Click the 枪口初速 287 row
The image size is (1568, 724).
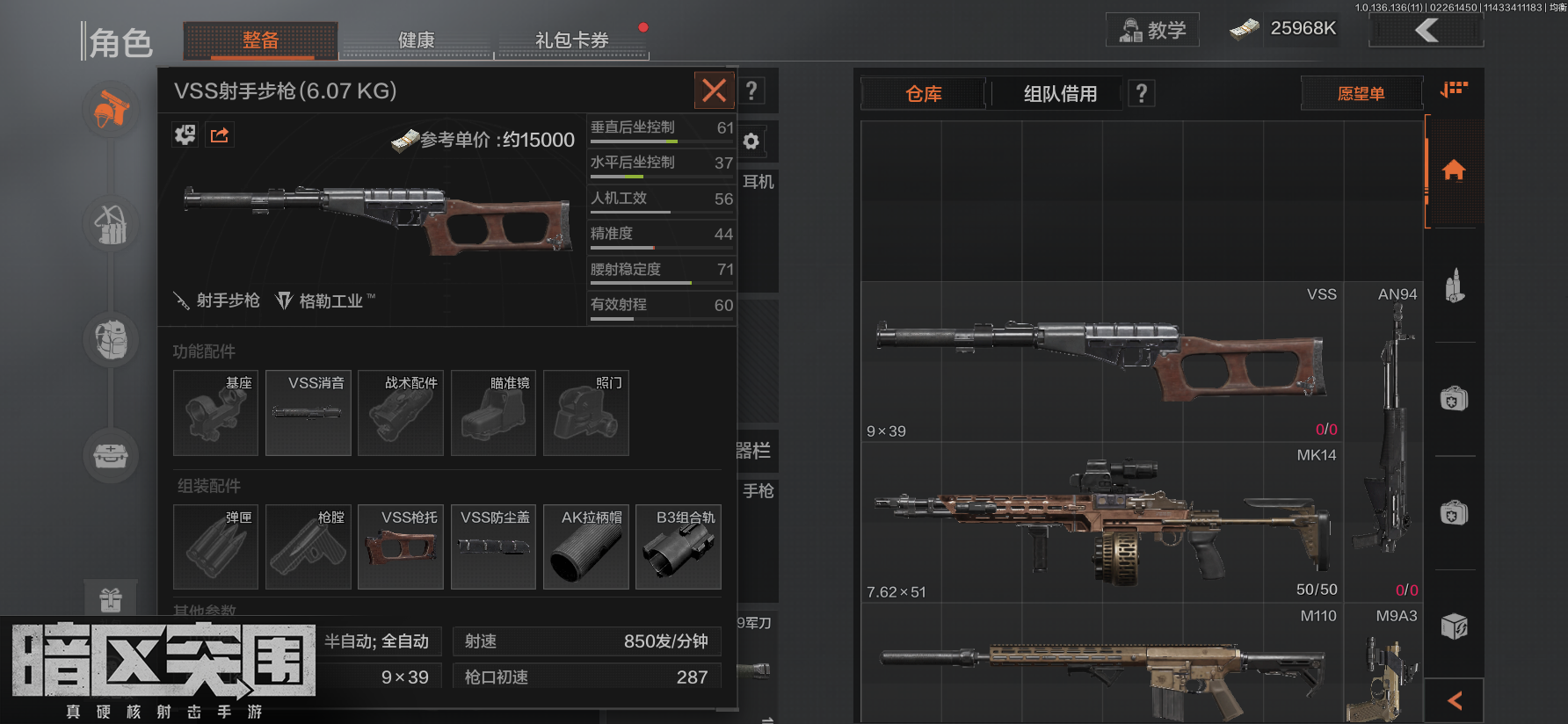[586, 677]
